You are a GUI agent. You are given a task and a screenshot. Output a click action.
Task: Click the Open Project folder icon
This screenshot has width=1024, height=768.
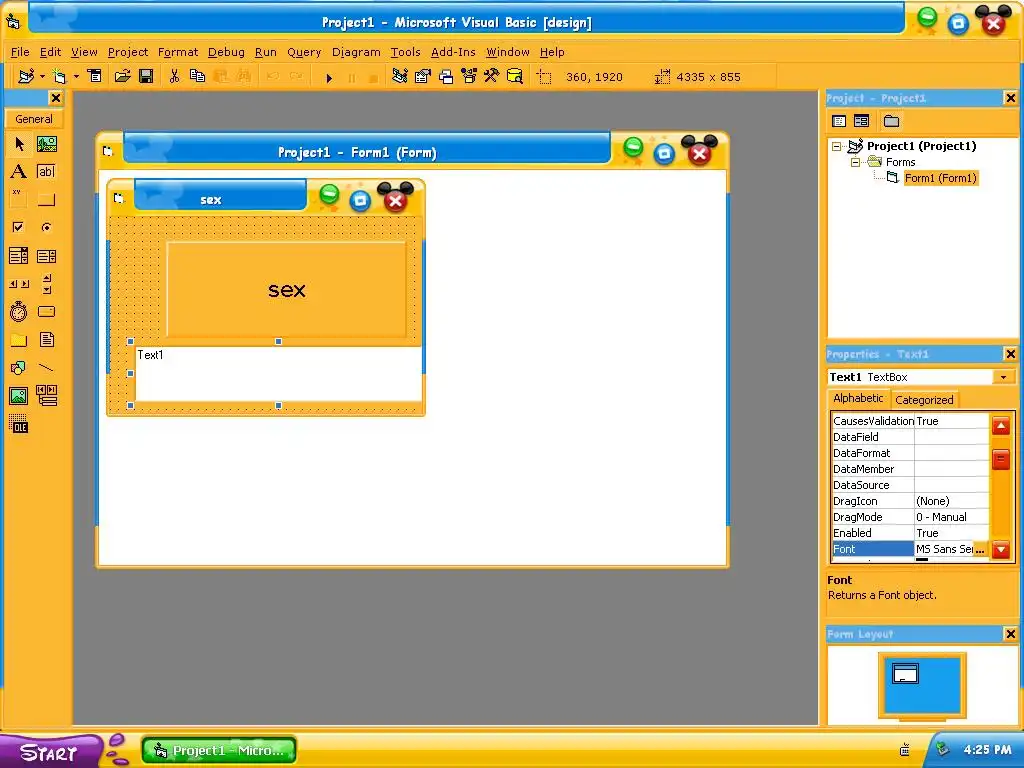pos(122,76)
